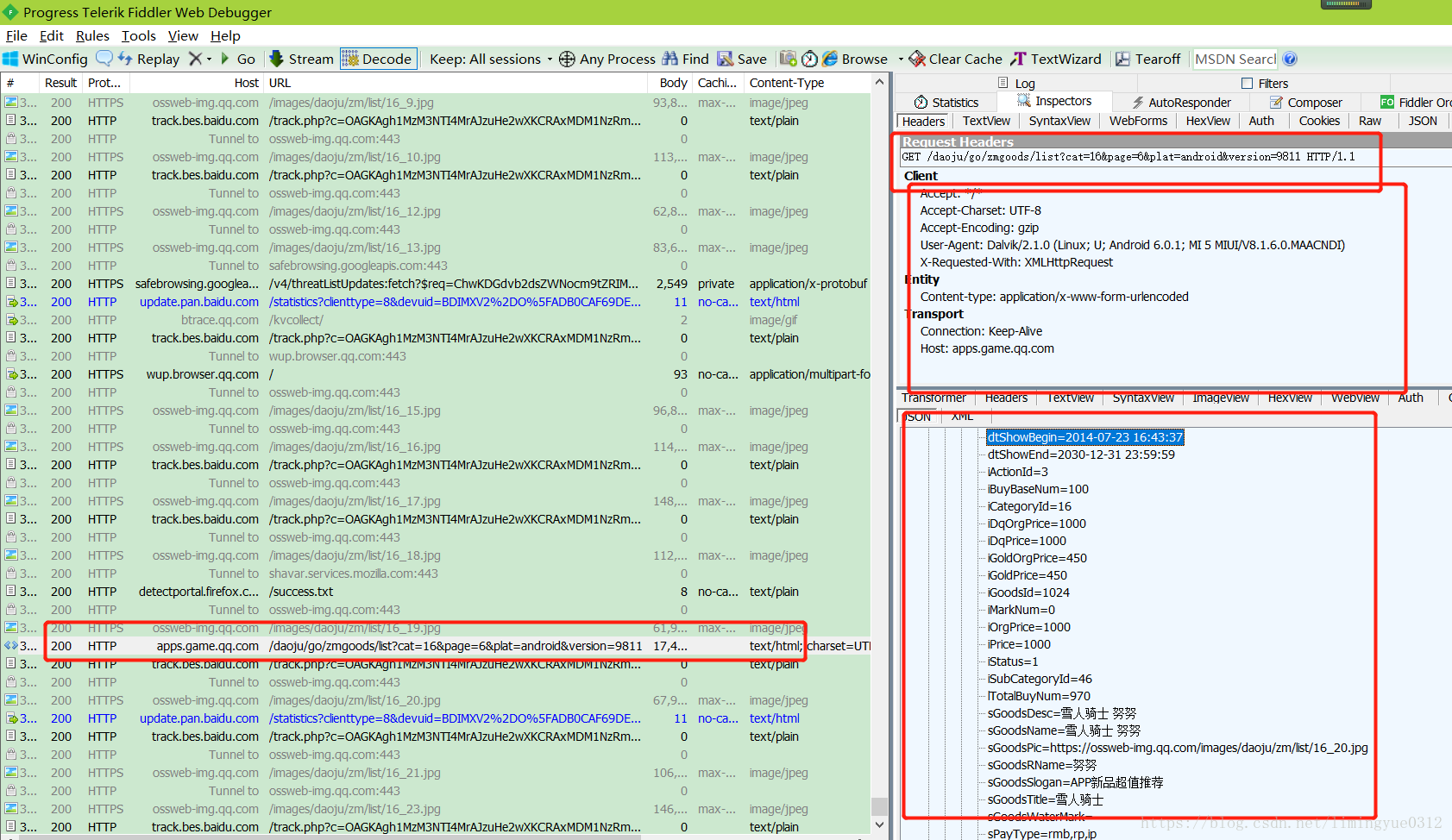Open the Log tab
Image resolution: width=1452 pixels, height=840 pixels.
(1016, 83)
